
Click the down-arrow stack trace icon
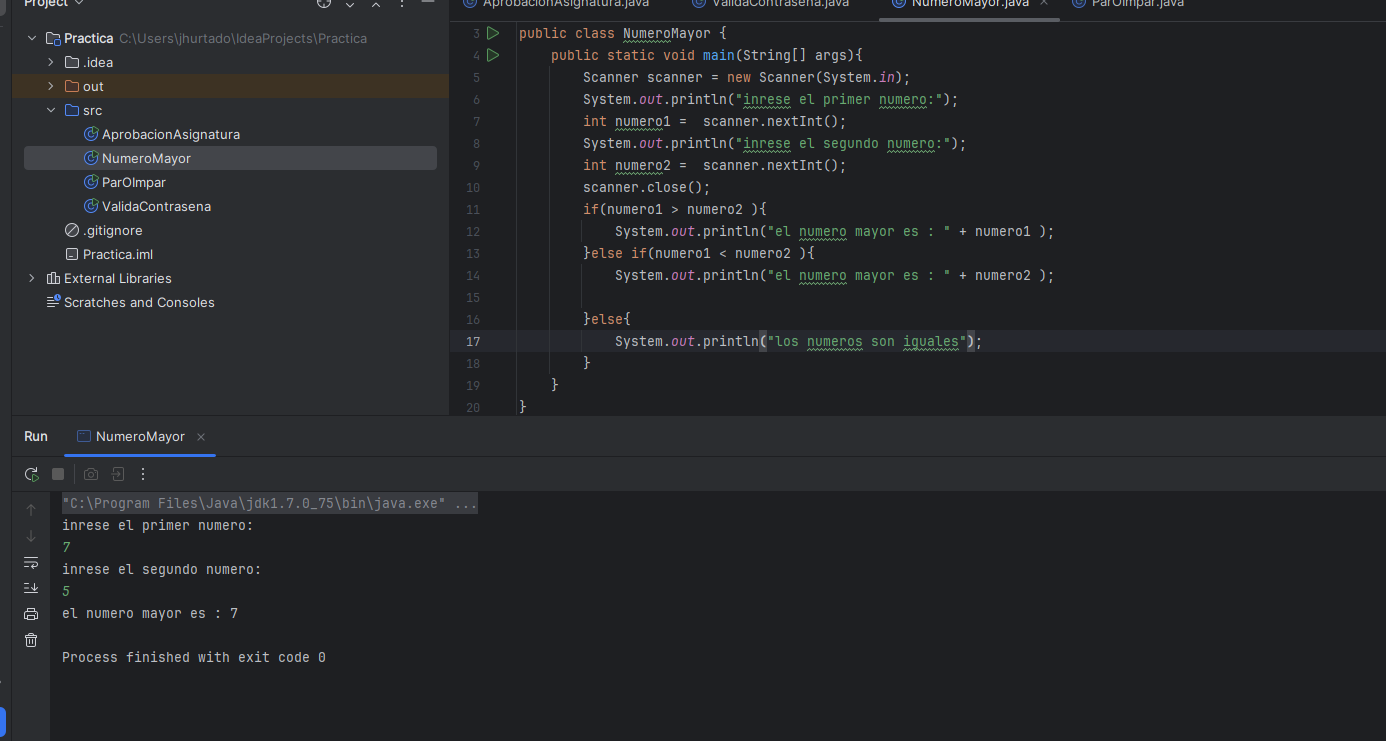(31, 536)
